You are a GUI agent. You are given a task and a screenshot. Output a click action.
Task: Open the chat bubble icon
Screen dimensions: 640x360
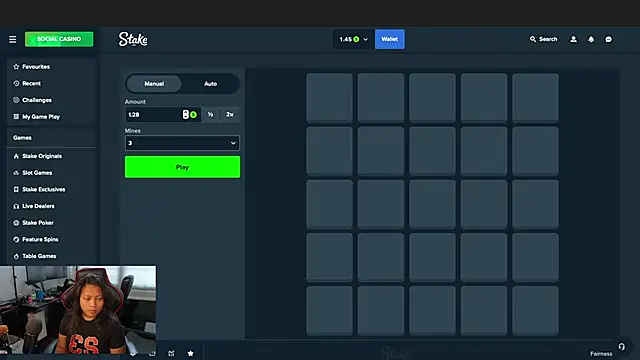609,39
